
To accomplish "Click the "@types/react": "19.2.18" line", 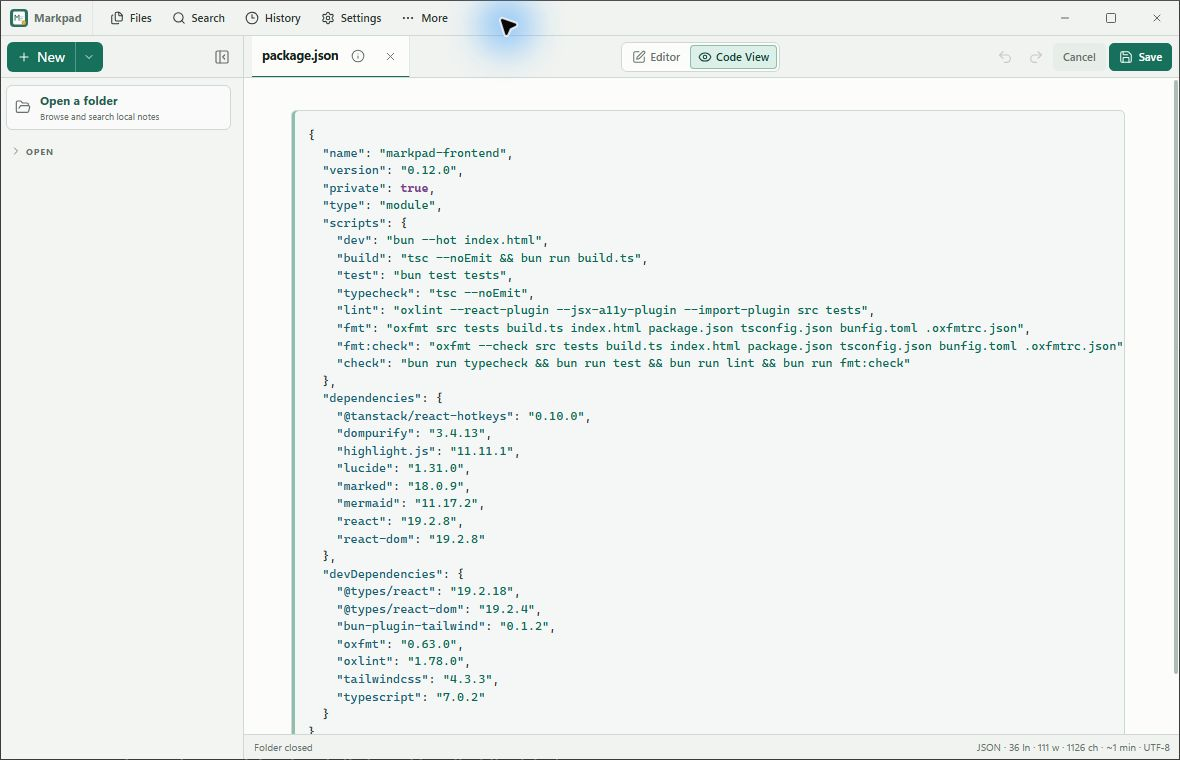I will pyautogui.click(x=427, y=591).
